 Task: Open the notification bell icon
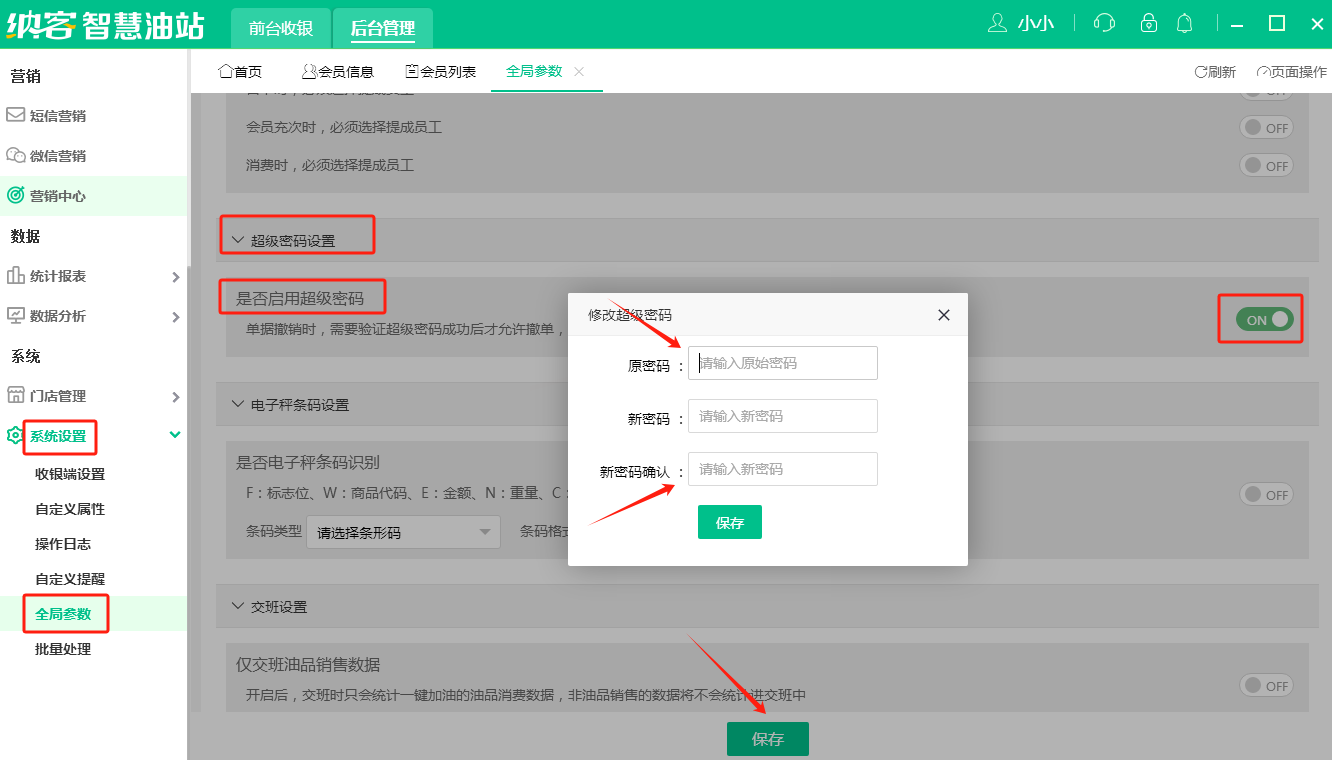point(1185,23)
